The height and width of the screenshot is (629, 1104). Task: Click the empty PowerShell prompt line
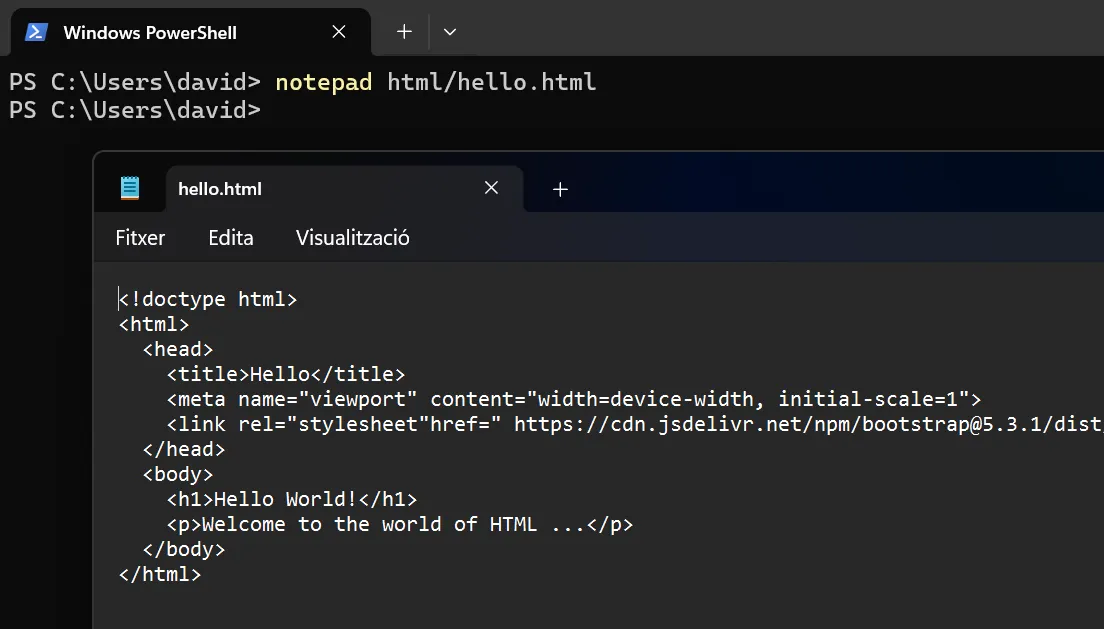135,109
